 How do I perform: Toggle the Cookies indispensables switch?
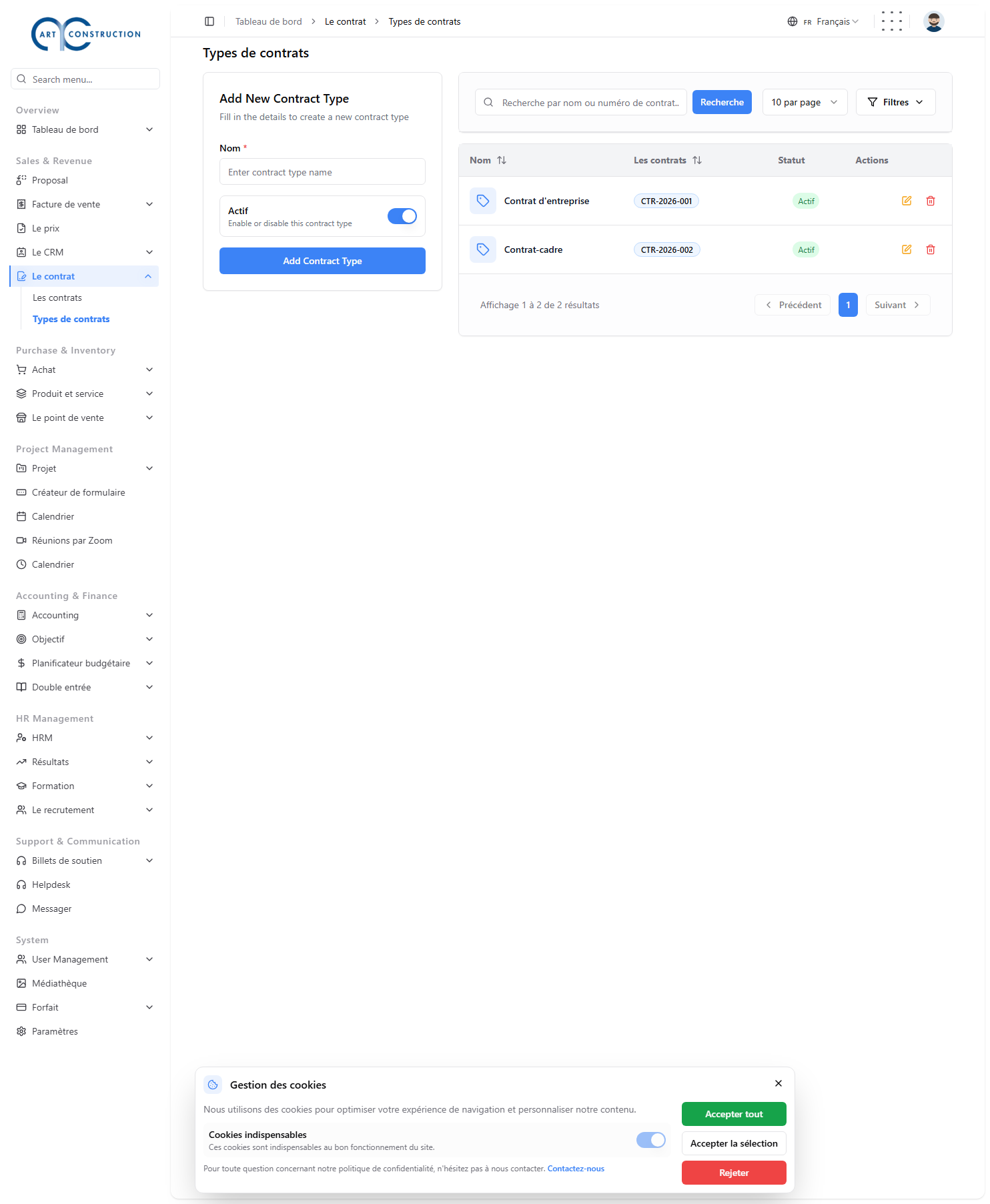(x=651, y=1140)
